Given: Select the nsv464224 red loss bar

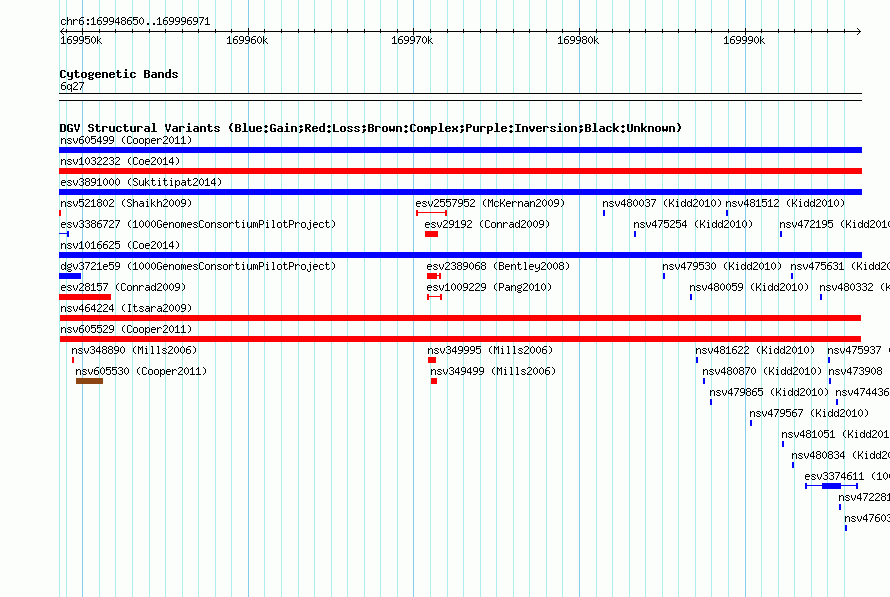Looking at the screenshot, I should coord(460,318).
